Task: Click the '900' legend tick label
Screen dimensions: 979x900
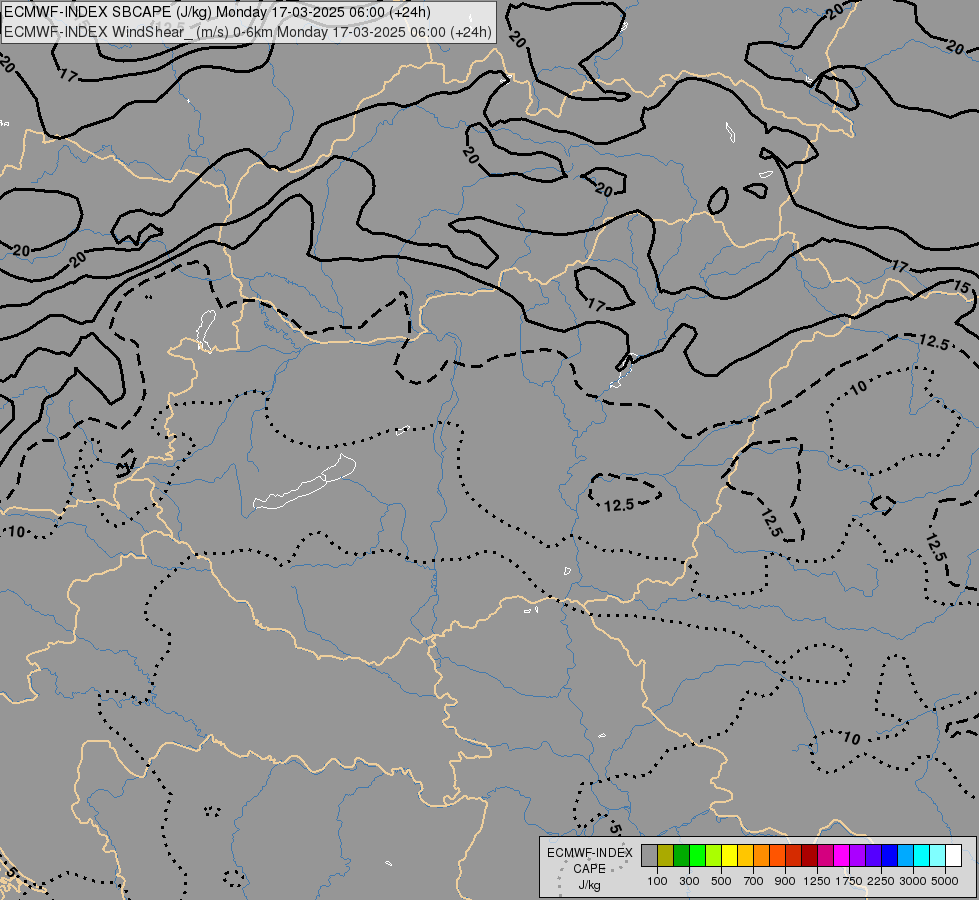Action: (785, 881)
